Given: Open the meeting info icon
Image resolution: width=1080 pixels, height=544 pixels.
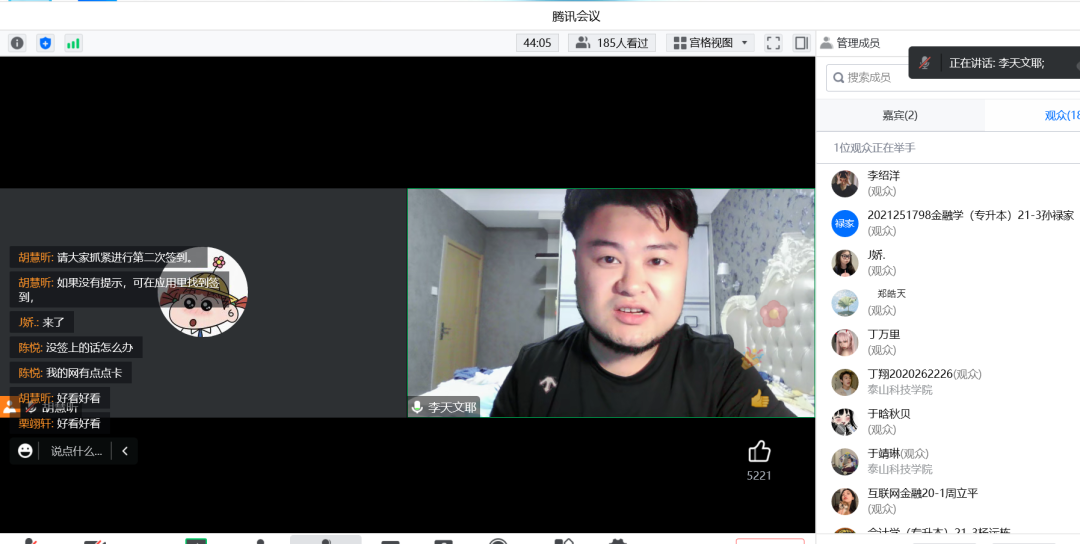Looking at the screenshot, I should 17,43.
